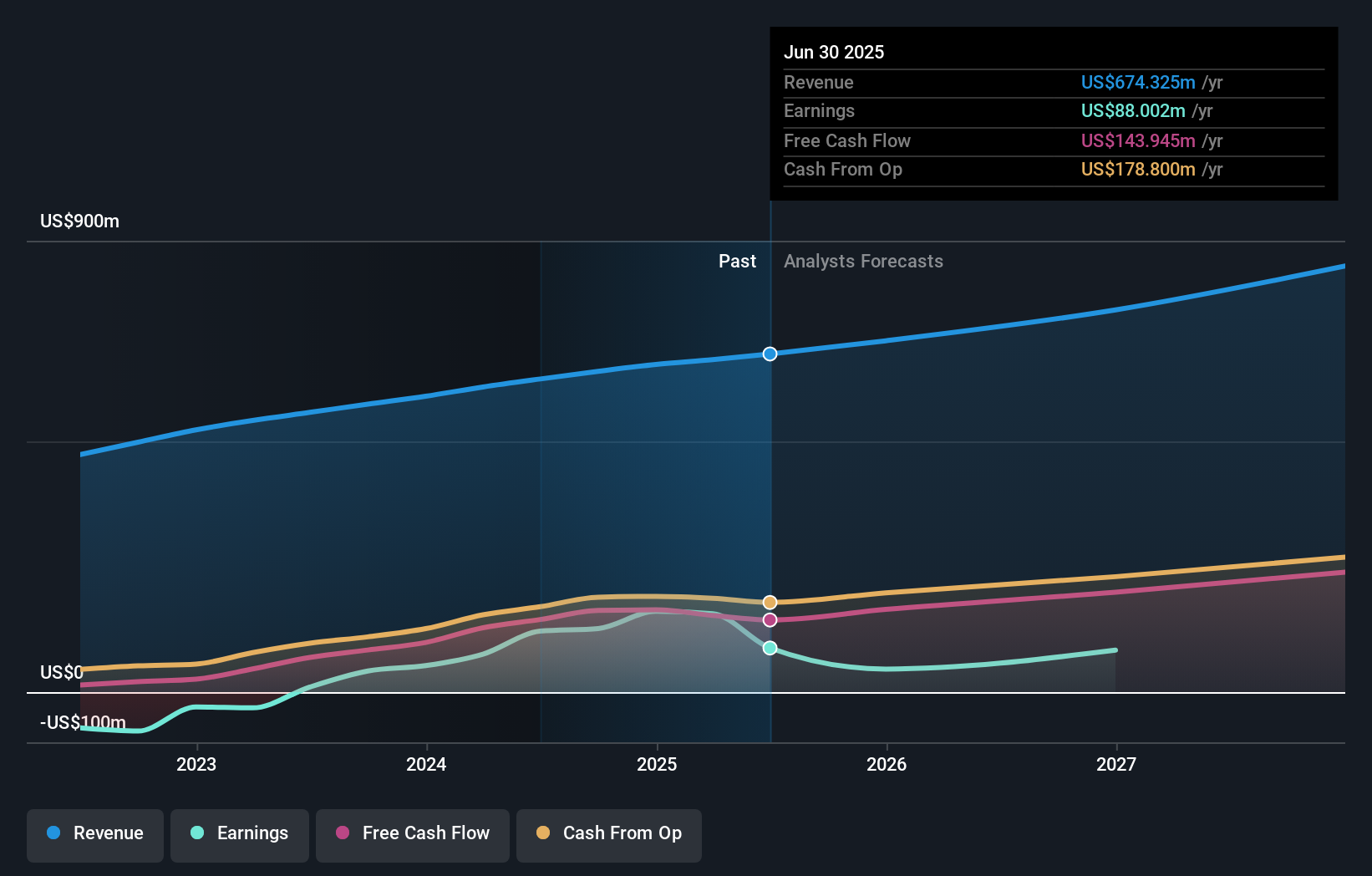Image resolution: width=1372 pixels, height=876 pixels.
Task: Click the Analysts Forecasts label
Action: pyautogui.click(x=863, y=262)
